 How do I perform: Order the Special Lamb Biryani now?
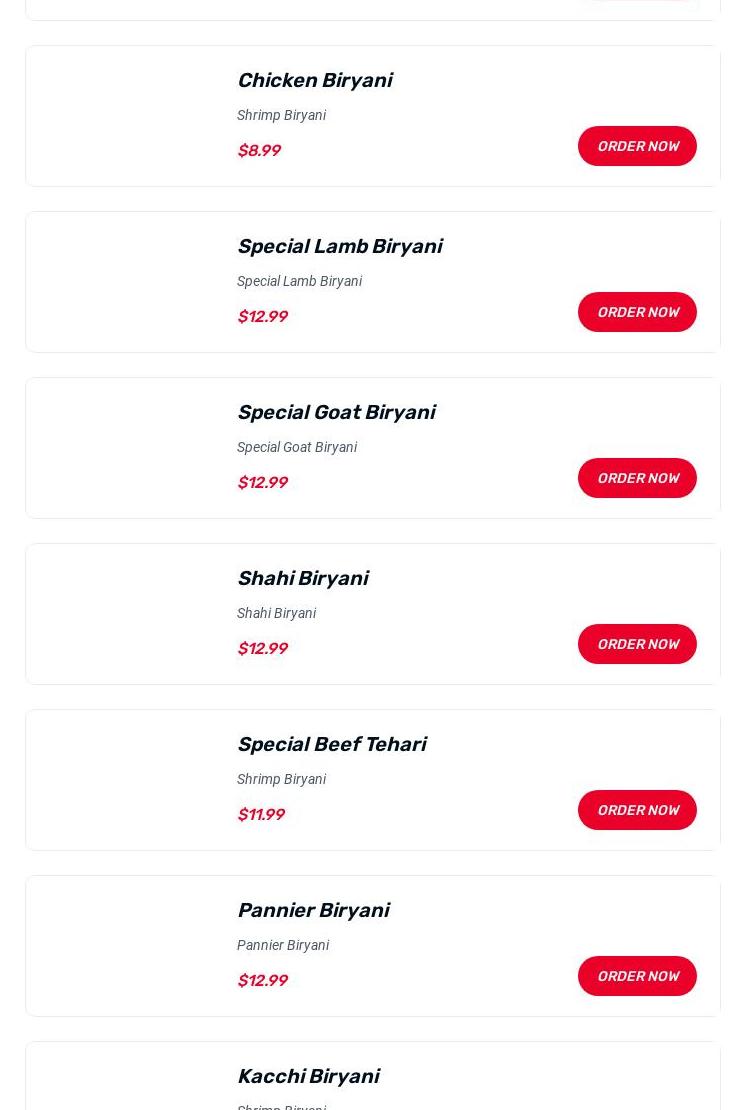pyautogui.click(x=637, y=312)
